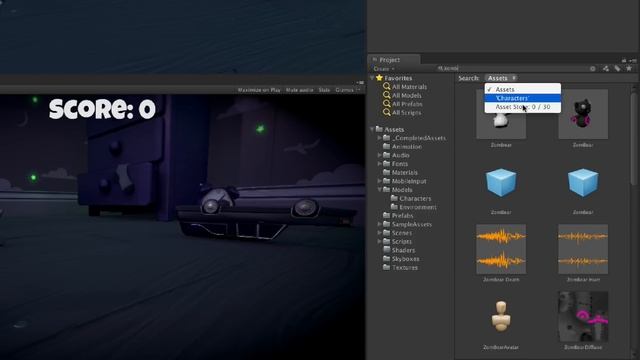Image resolution: width=640 pixels, height=360 pixels.
Task: Select the Prefabs folder
Action: (x=402, y=215)
